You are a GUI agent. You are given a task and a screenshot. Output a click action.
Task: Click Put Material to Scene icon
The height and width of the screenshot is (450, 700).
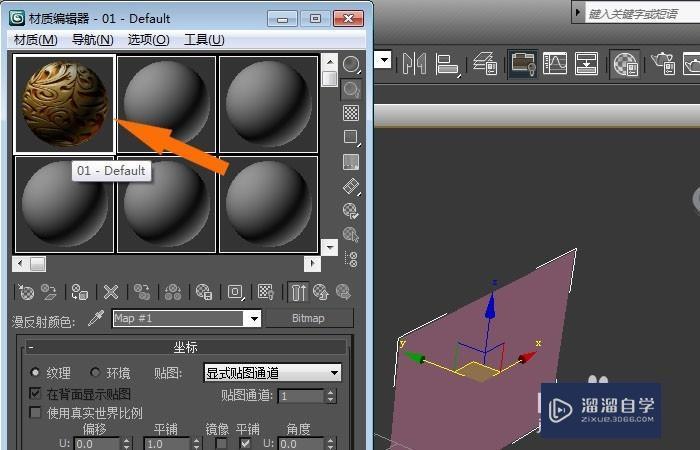coord(49,292)
